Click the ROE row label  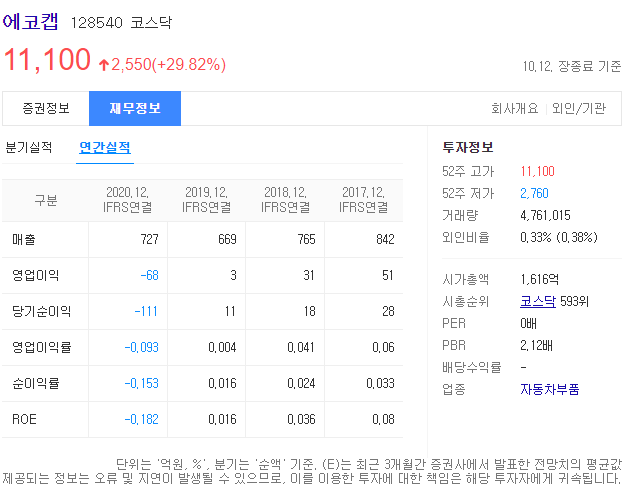(x=24, y=419)
